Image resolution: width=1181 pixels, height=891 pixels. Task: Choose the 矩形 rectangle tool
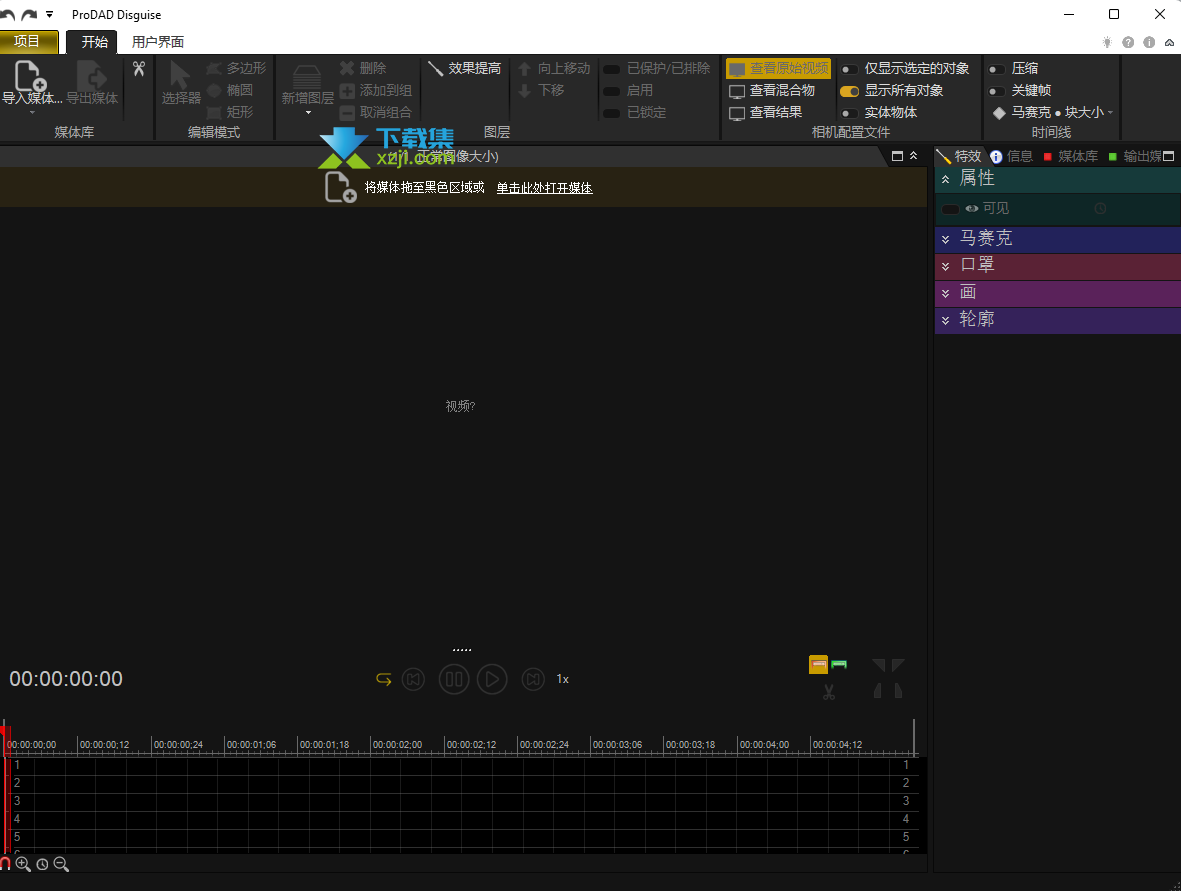point(230,112)
